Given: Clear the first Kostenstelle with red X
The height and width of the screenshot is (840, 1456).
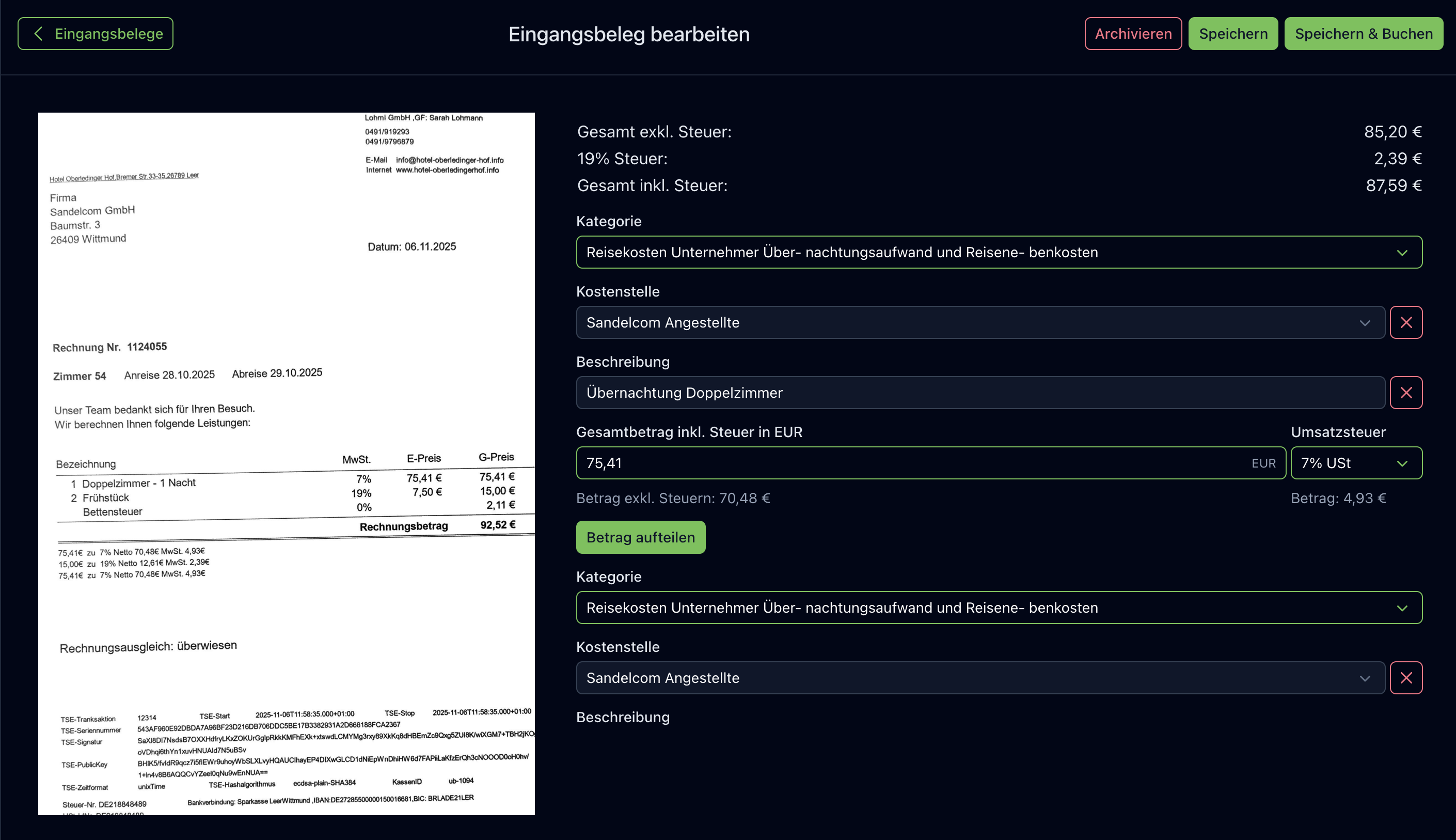Looking at the screenshot, I should click(x=1405, y=322).
